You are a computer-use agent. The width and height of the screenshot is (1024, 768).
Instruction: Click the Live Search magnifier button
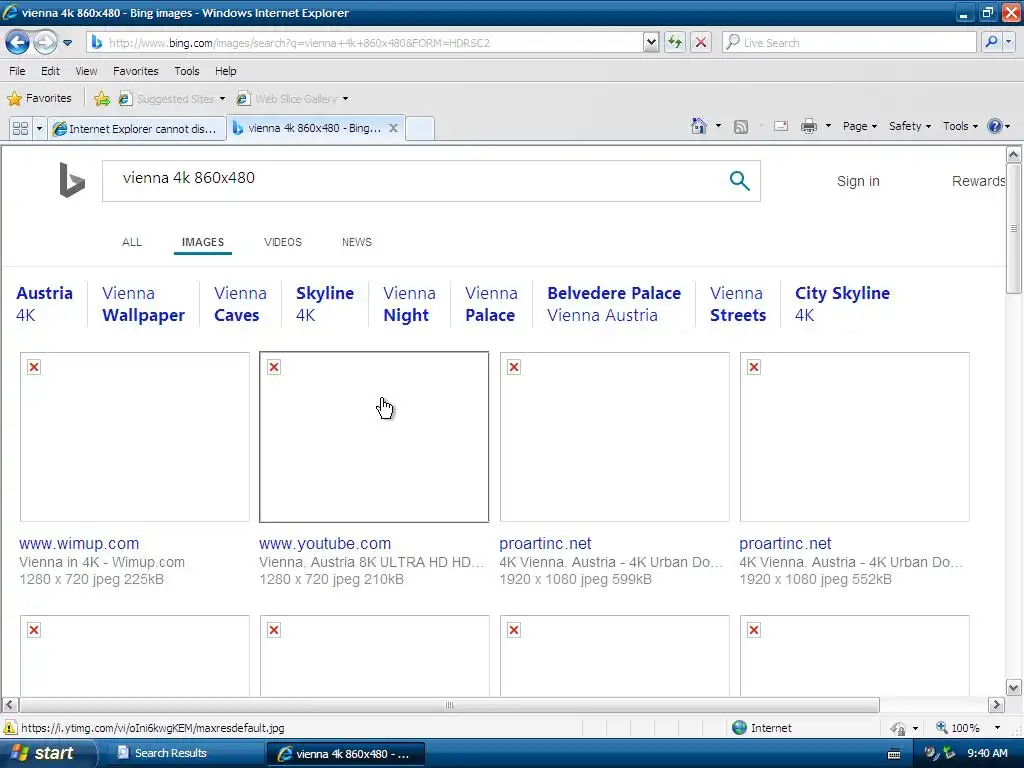click(991, 42)
